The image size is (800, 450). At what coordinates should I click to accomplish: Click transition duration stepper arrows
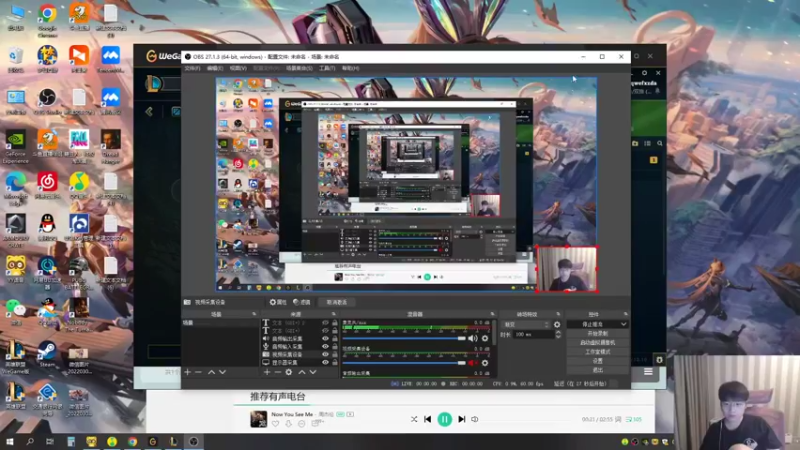[558, 334]
